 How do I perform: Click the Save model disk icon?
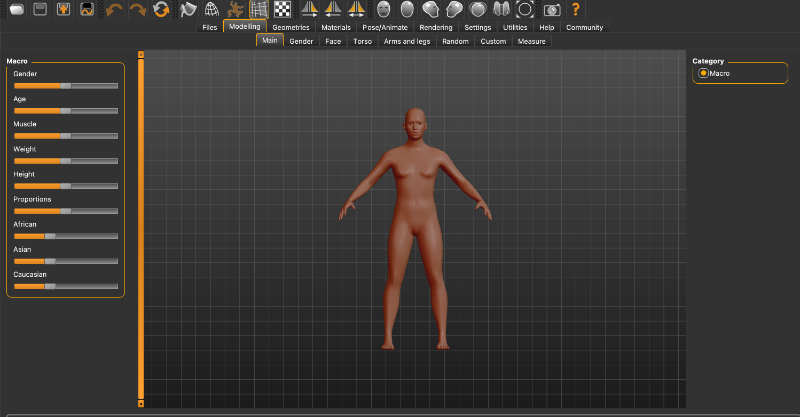(x=39, y=10)
